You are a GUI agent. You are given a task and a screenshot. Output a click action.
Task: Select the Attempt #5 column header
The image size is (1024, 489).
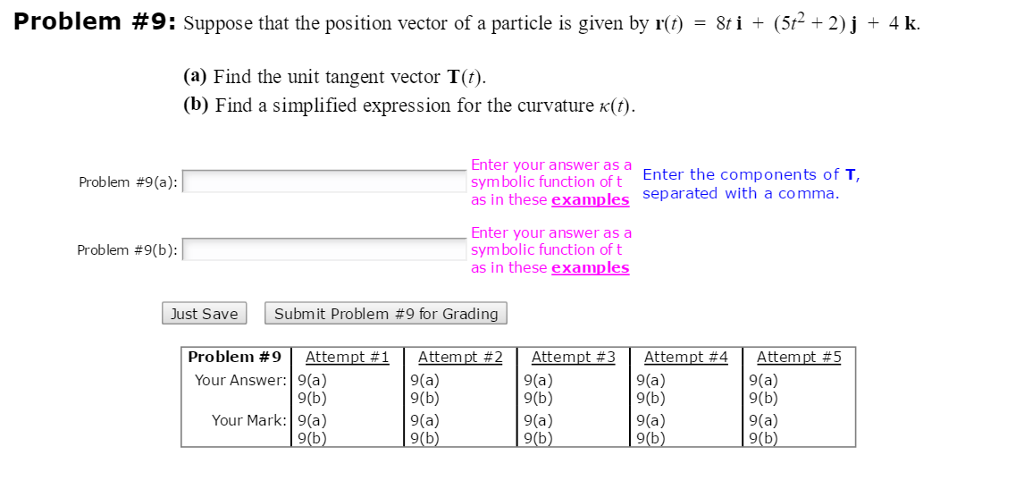click(799, 358)
